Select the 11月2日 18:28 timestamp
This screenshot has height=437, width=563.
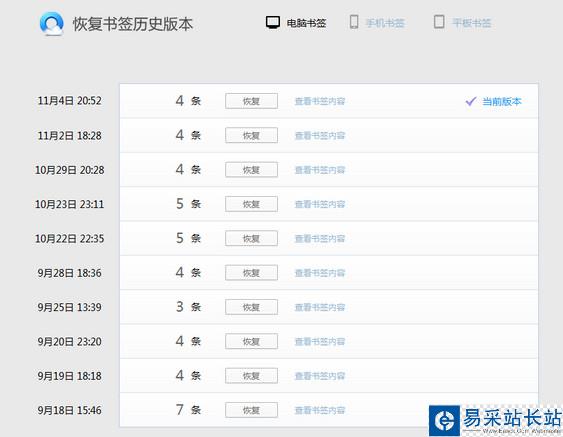pos(70,135)
